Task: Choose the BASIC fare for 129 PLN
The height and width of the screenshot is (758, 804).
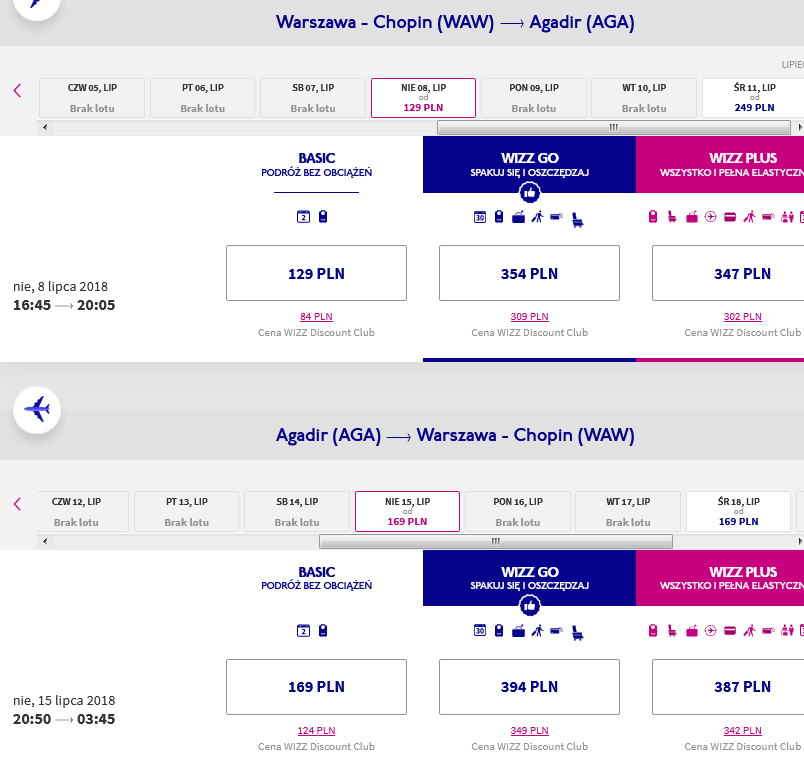Action: 316,273
